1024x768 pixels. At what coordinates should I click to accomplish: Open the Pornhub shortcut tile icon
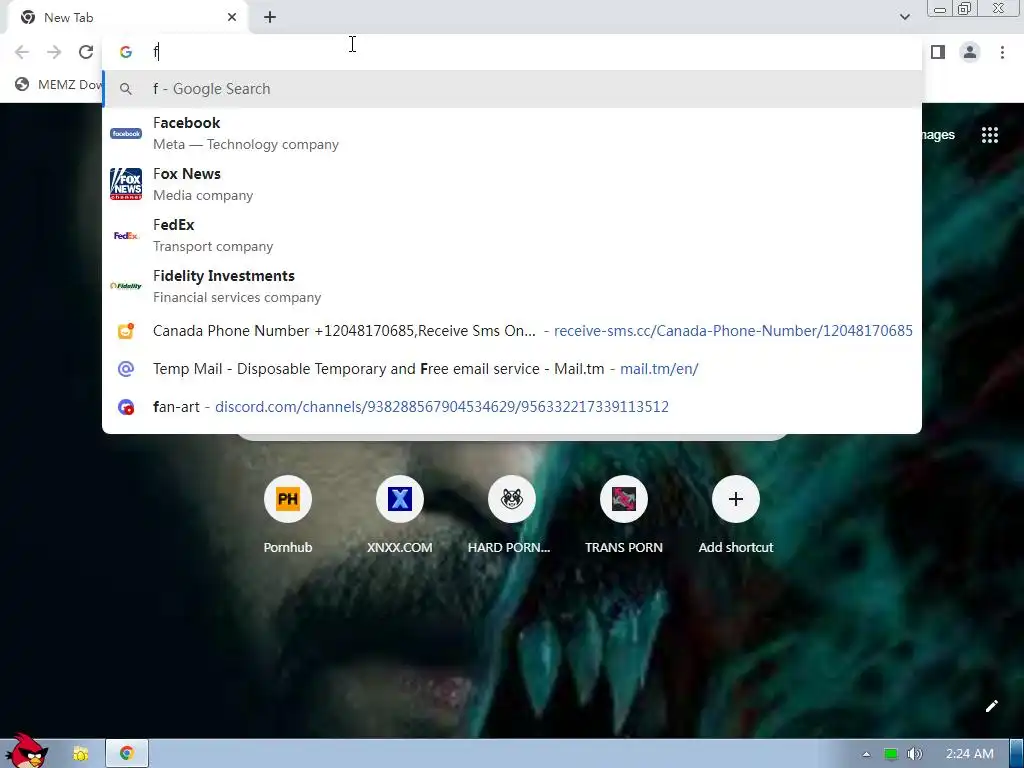(288, 499)
